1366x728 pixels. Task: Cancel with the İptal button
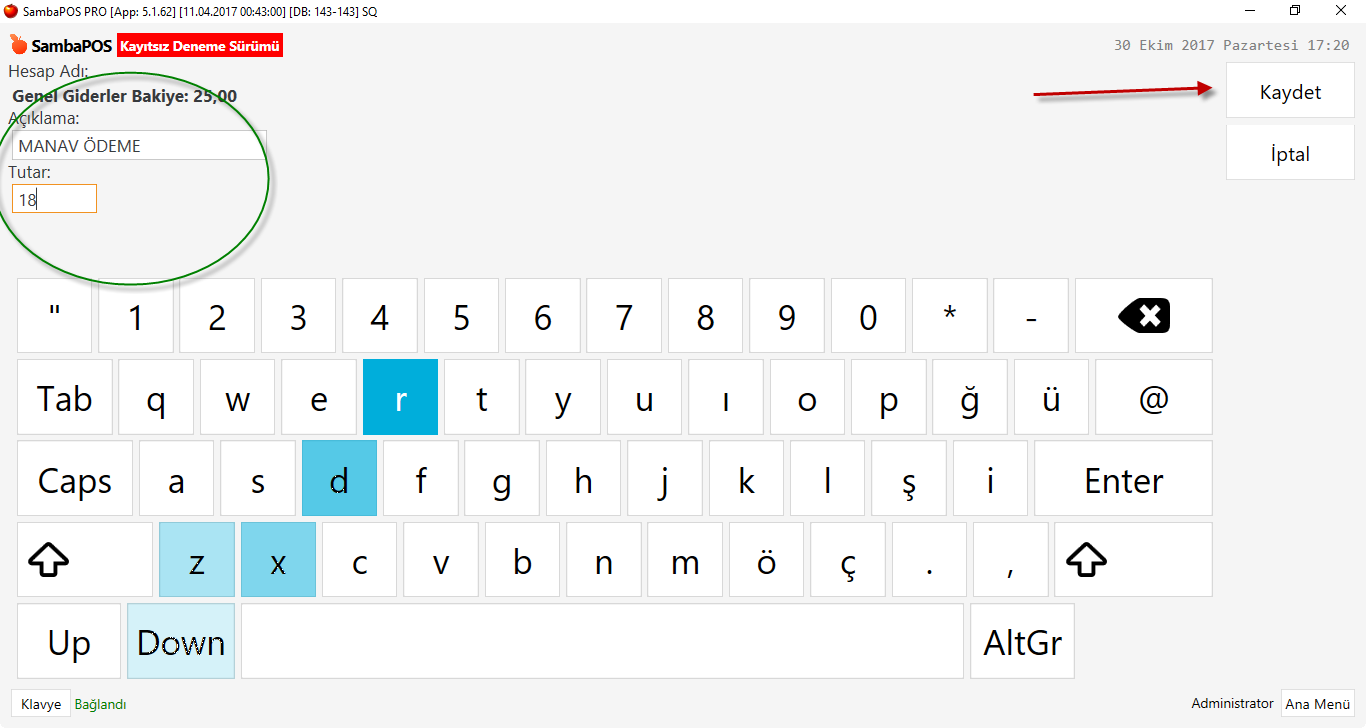1290,154
